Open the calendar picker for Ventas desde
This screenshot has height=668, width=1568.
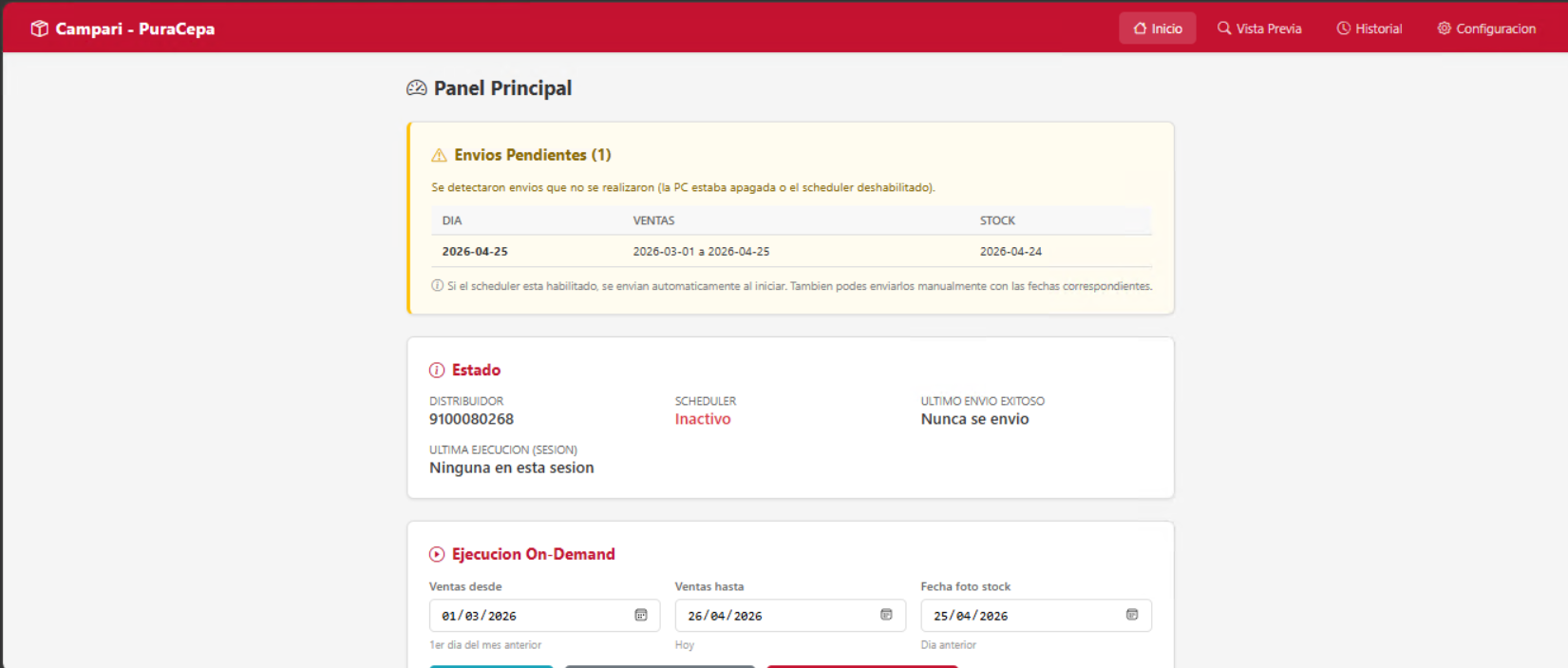641,615
